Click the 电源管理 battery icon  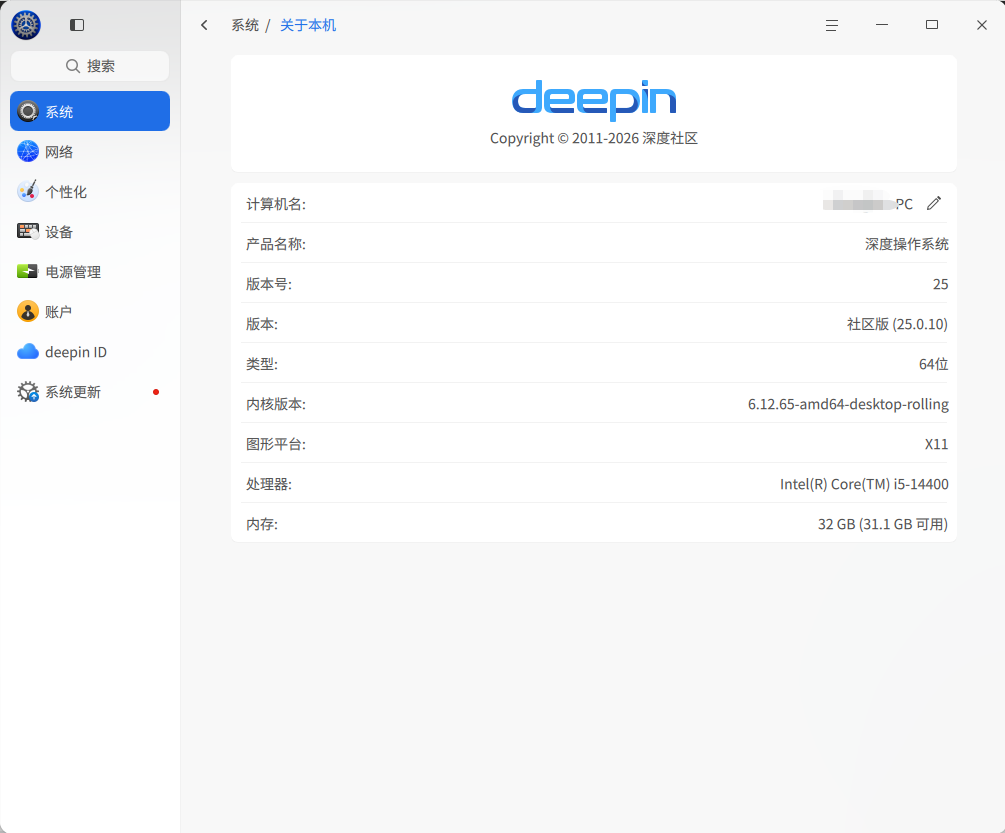point(28,272)
